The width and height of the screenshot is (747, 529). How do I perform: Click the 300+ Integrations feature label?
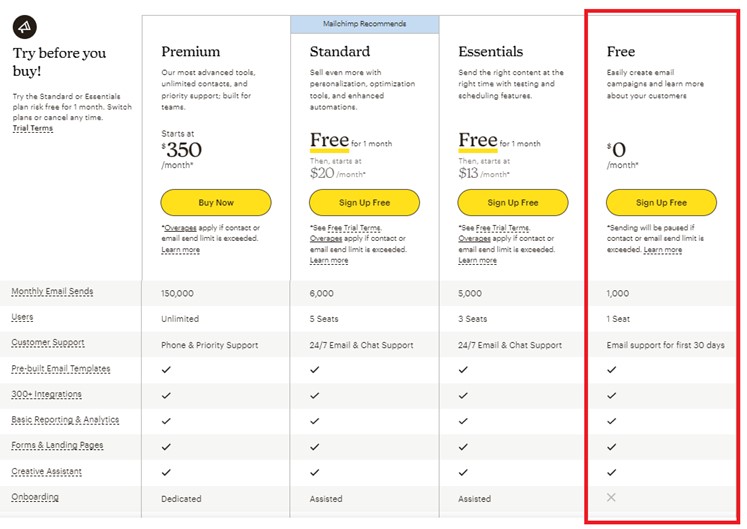tap(46, 395)
